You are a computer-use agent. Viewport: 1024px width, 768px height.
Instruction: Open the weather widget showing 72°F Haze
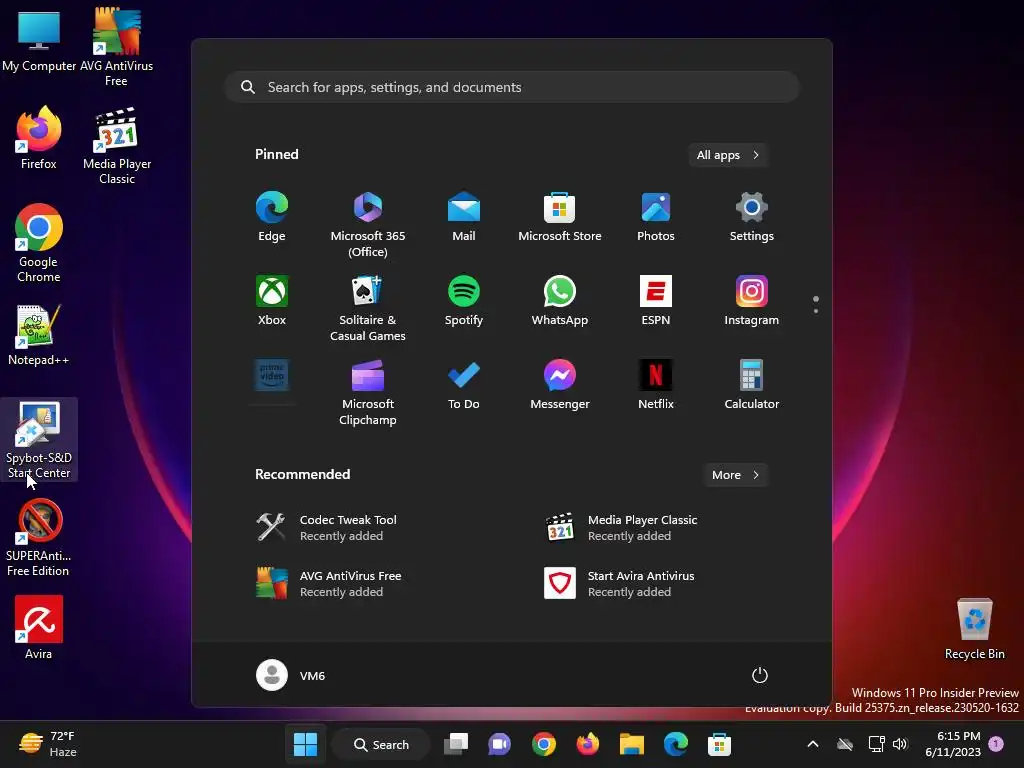tap(49, 744)
